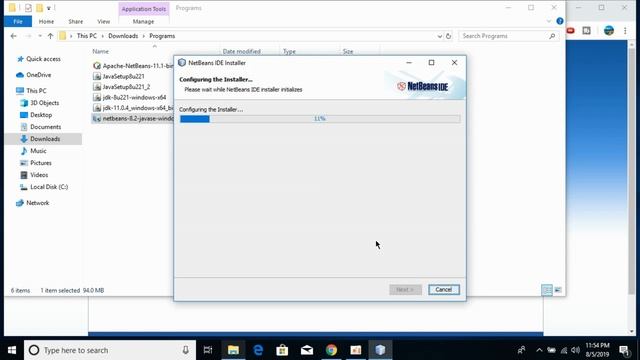This screenshot has width=640, height=360.
Task: Open the Share ribbon tab
Action: pos(76,22)
